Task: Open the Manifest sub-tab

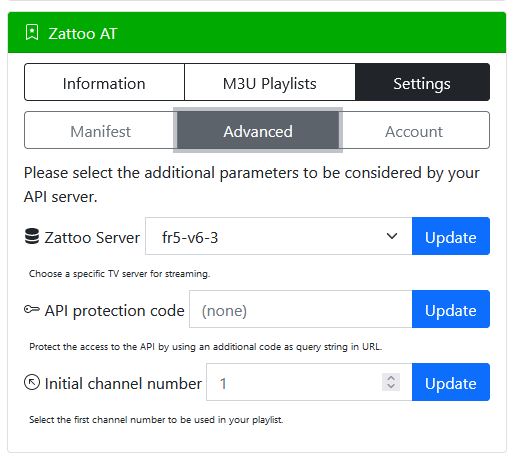Action: coord(100,130)
